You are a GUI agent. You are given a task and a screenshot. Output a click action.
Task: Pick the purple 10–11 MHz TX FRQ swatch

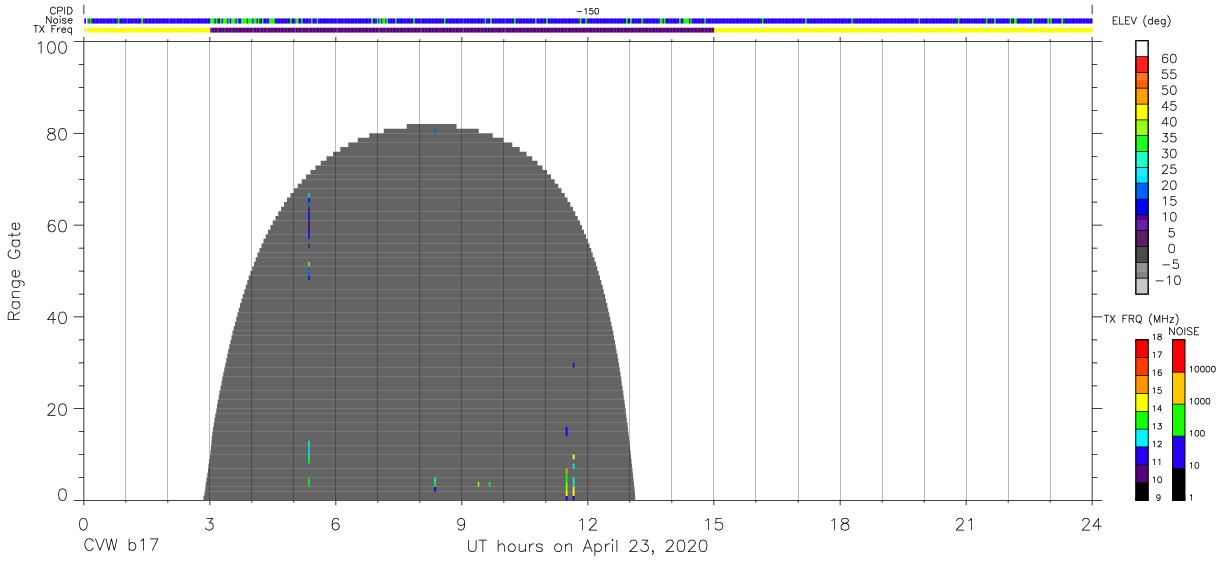point(1142,473)
